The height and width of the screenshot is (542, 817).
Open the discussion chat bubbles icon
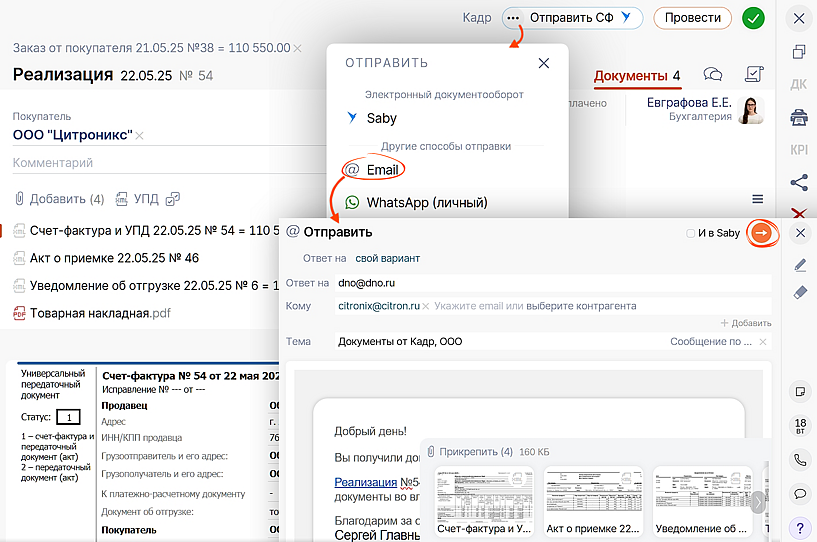pos(713,75)
